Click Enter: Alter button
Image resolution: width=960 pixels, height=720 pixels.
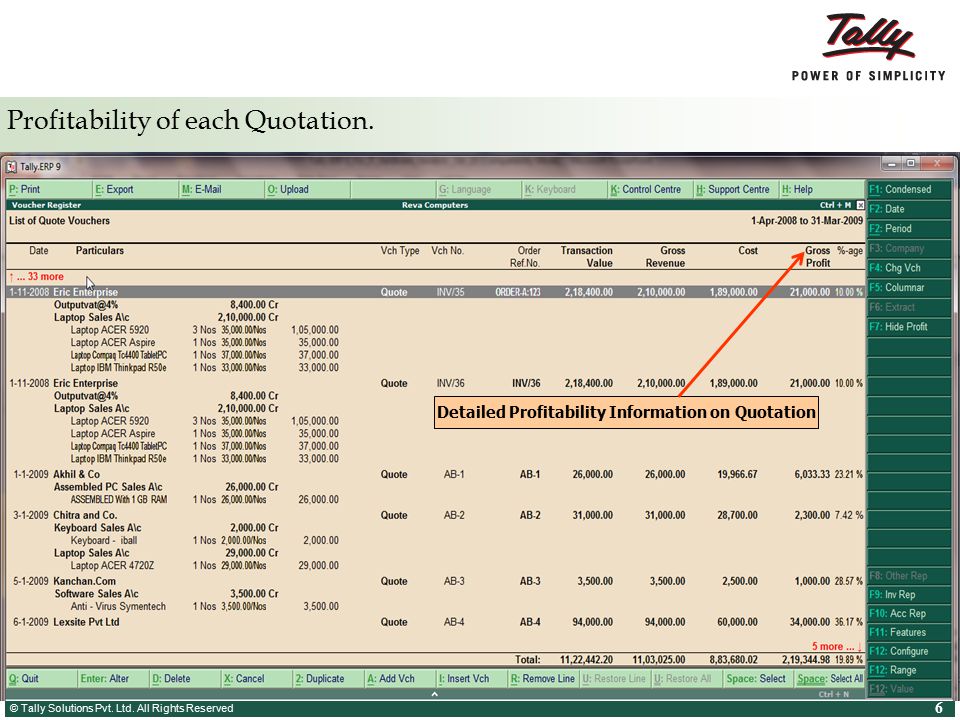click(113, 678)
